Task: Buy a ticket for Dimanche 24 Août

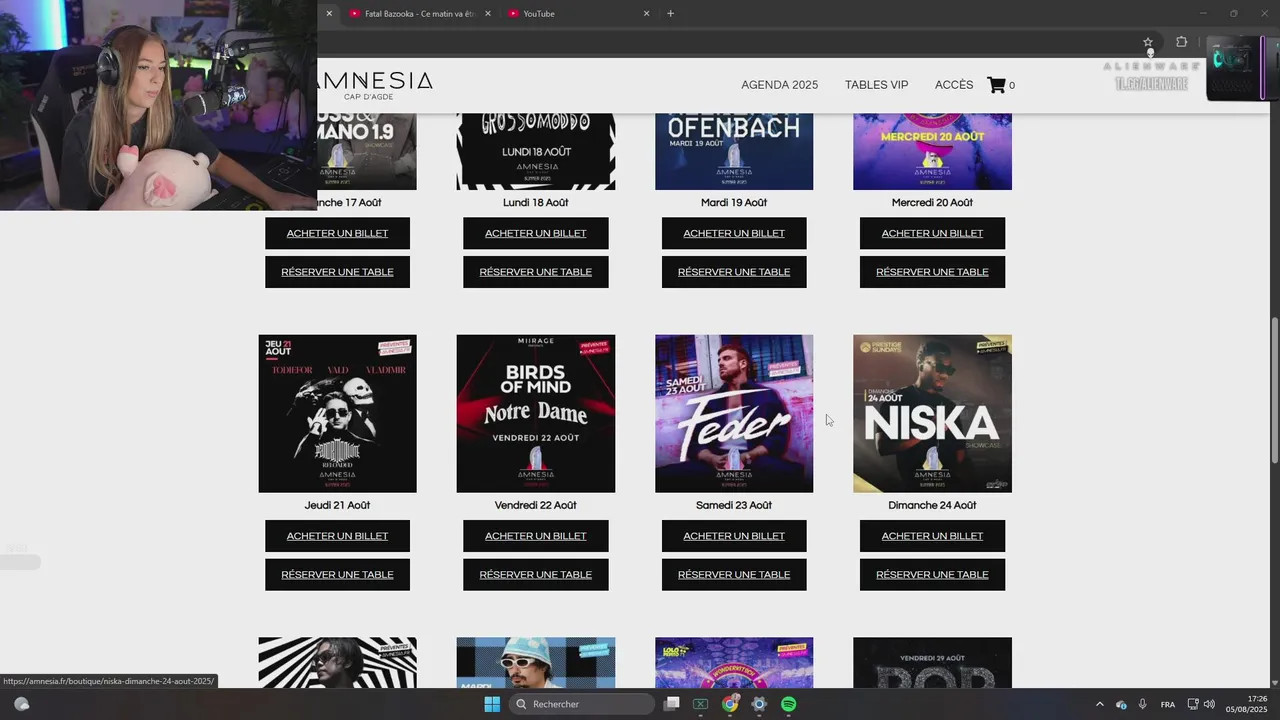Action: click(932, 536)
